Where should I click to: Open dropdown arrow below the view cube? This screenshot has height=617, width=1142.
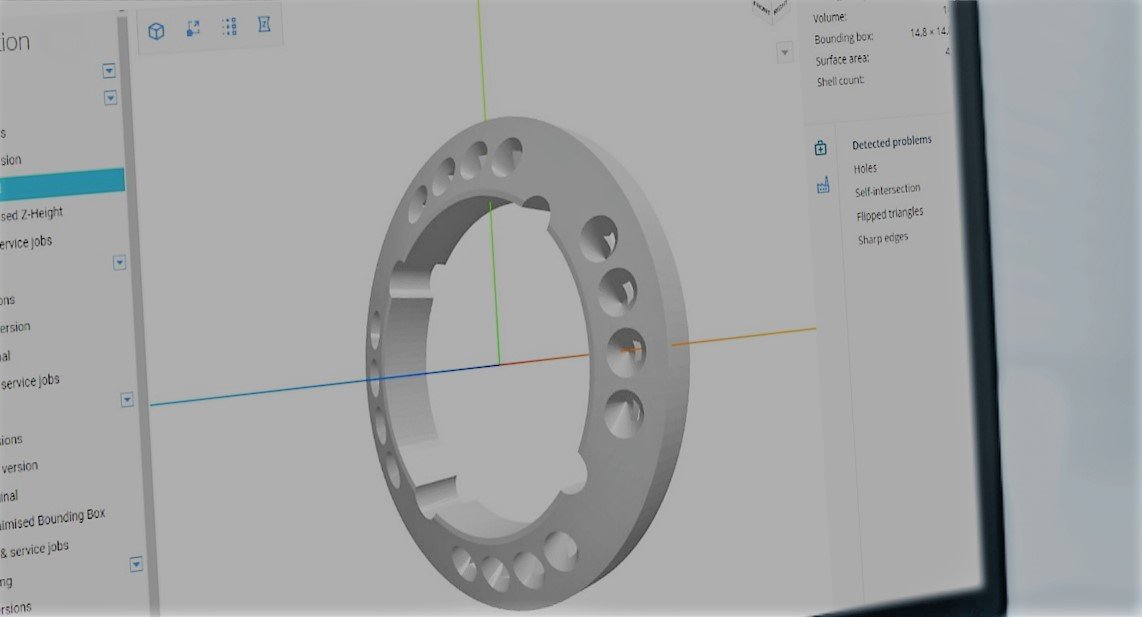click(784, 52)
